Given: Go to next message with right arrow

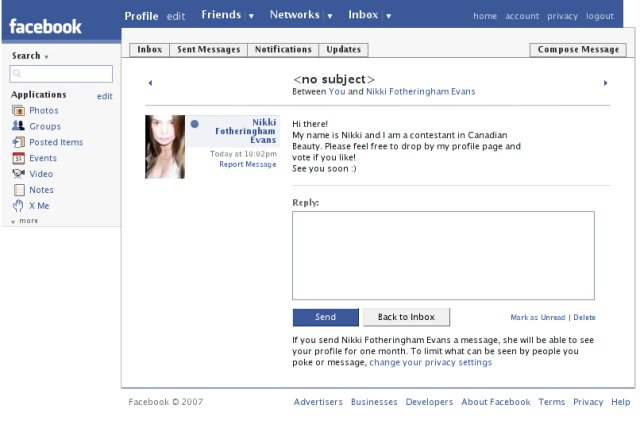Looking at the screenshot, I should coord(605,83).
